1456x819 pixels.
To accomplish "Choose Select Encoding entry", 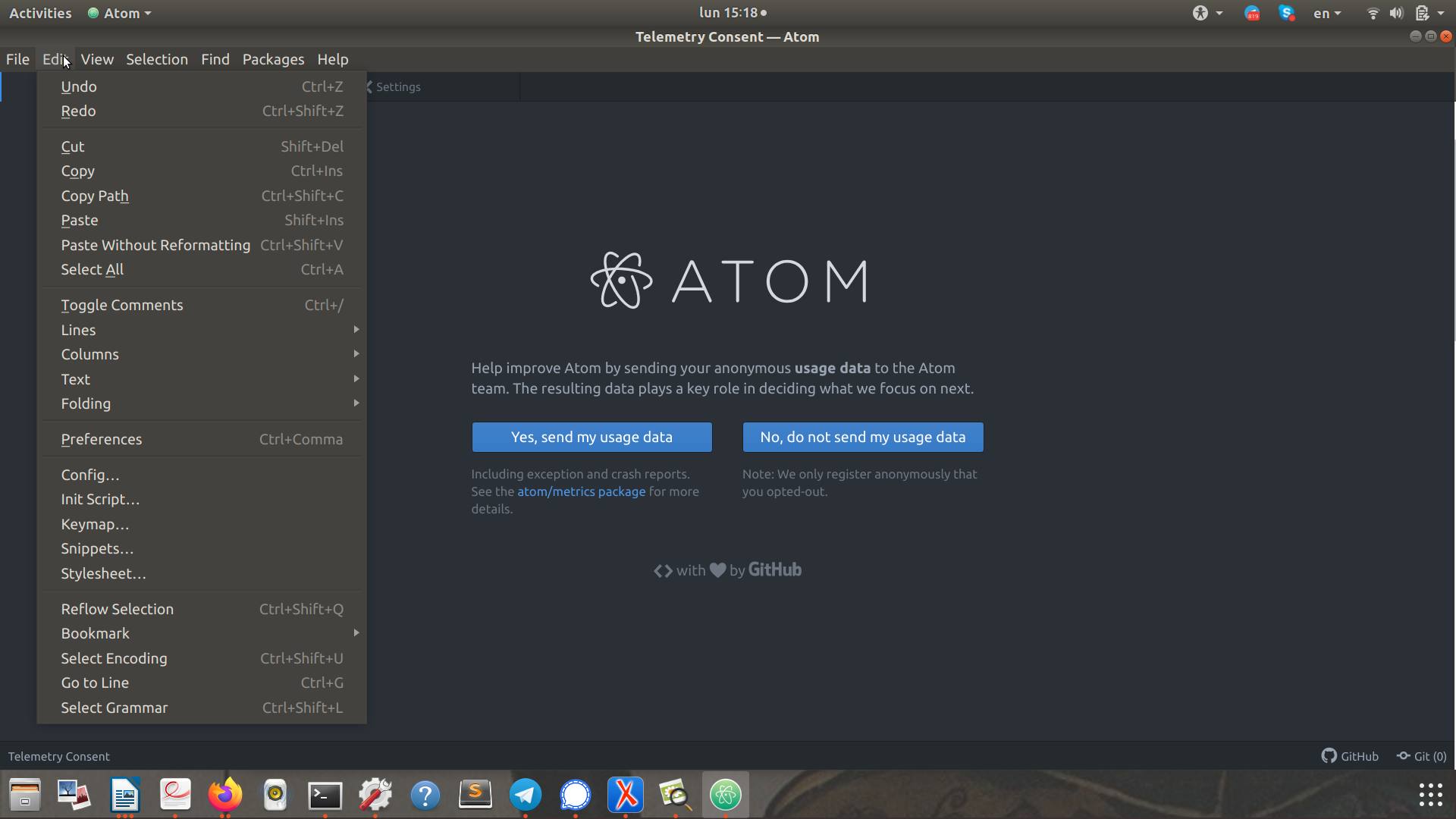I will (202, 658).
